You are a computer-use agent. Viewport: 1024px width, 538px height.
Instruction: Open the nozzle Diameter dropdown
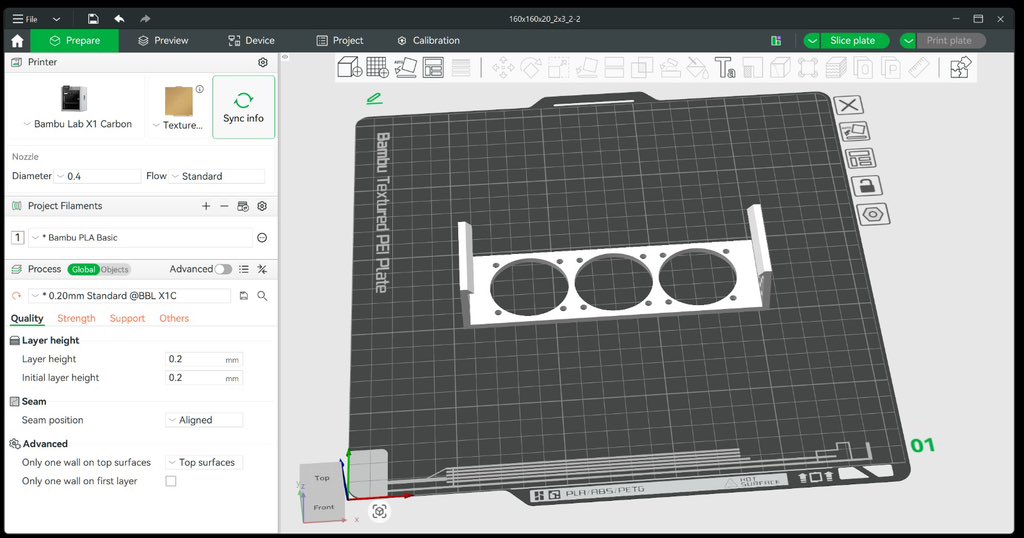[98, 176]
